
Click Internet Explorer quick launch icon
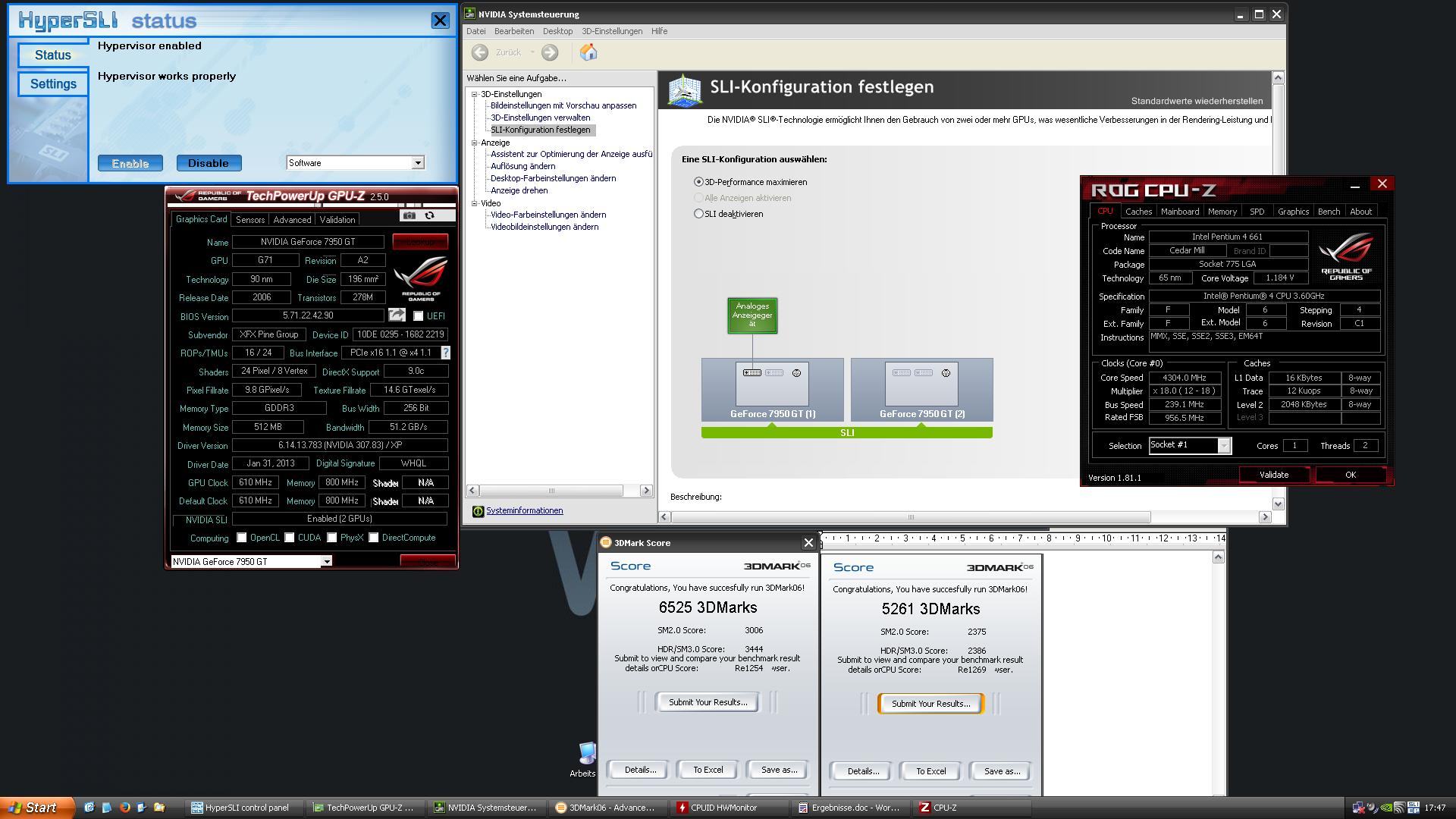(89, 808)
